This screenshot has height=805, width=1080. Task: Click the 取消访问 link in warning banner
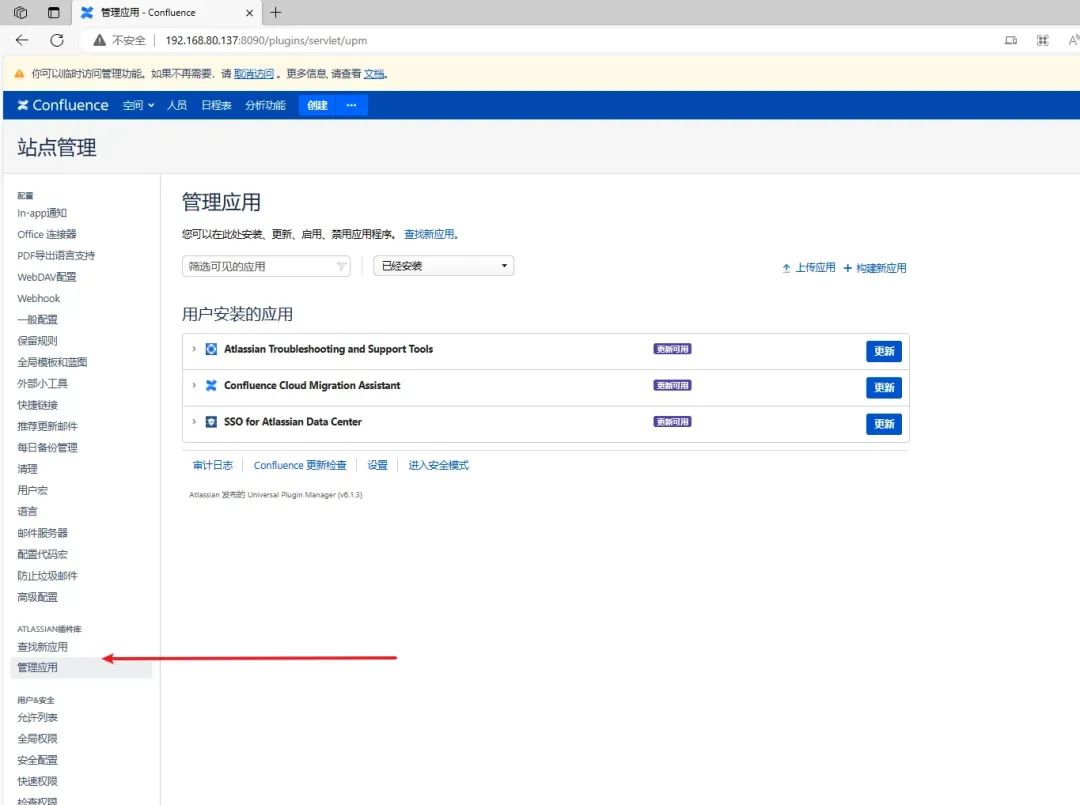tap(253, 74)
